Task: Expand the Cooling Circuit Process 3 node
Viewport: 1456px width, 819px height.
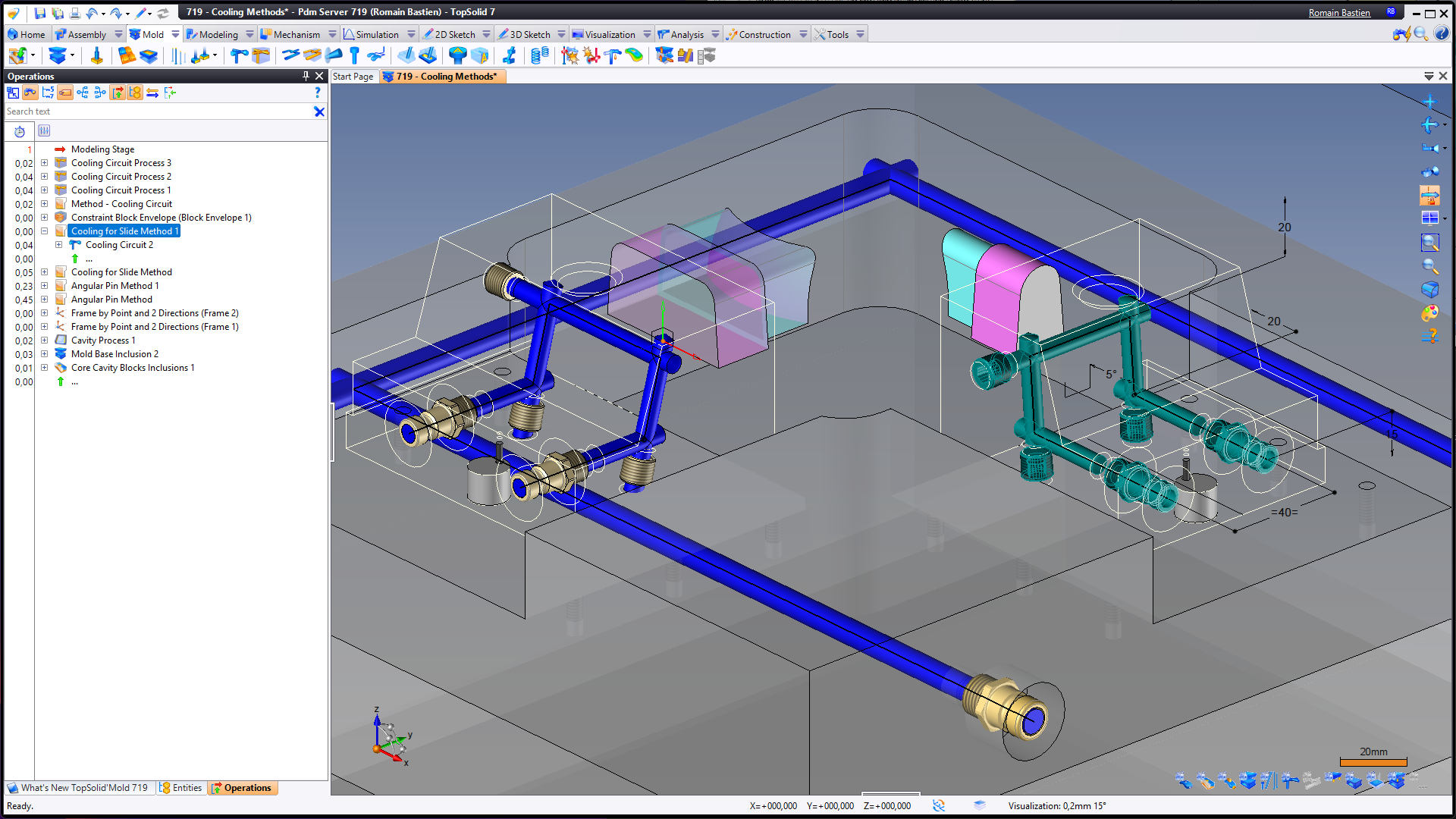Action: [x=44, y=163]
